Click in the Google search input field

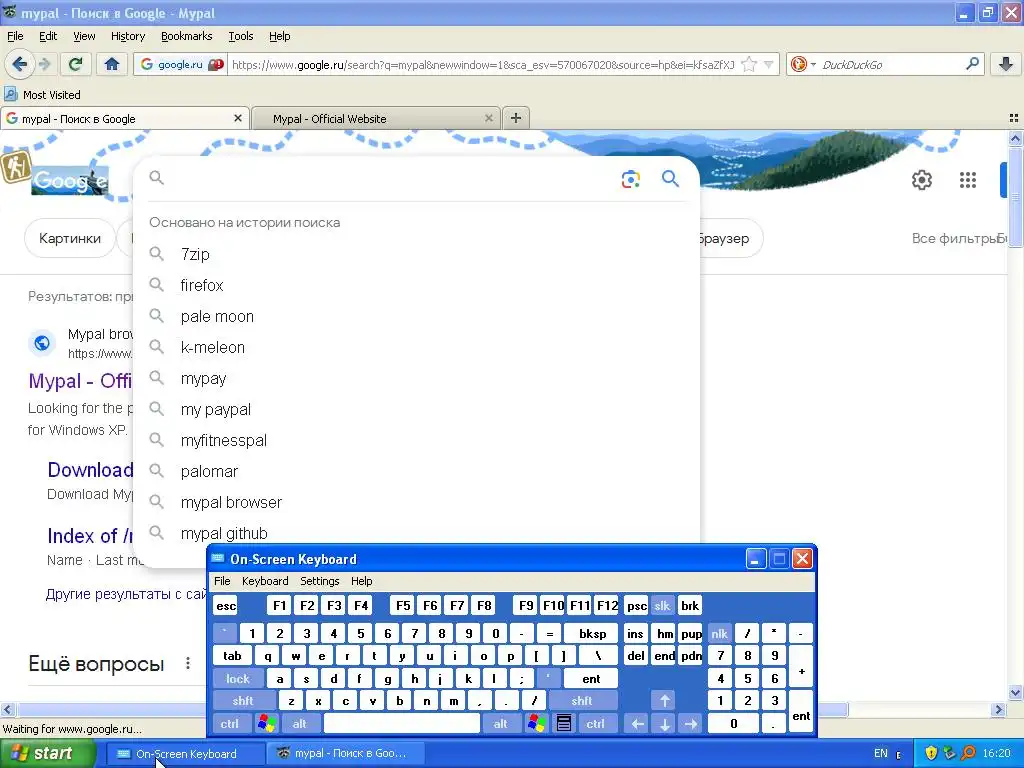click(x=392, y=178)
